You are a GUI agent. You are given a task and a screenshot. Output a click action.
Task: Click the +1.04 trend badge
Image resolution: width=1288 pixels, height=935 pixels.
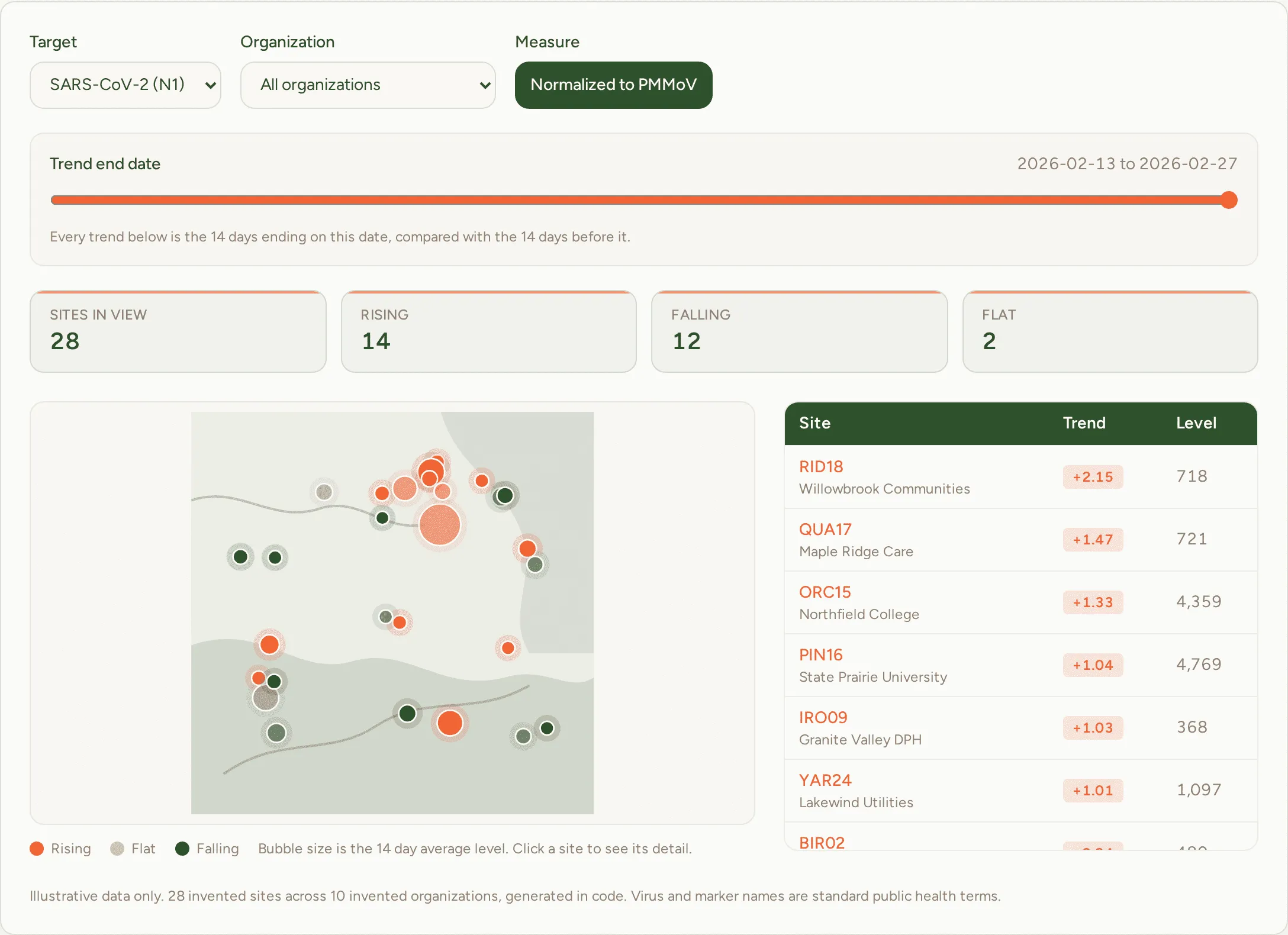tap(1093, 665)
